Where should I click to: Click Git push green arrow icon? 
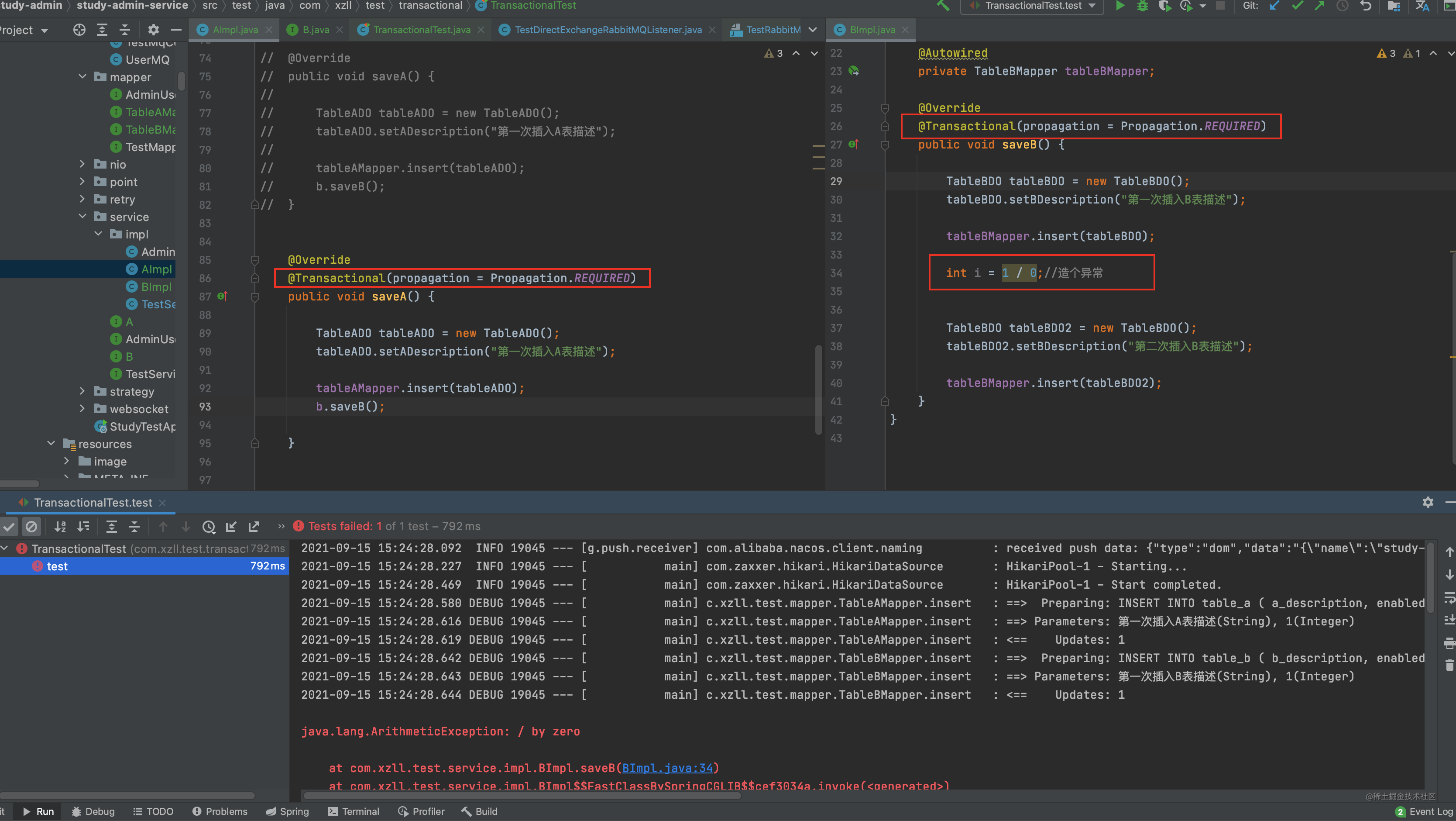[x=1320, y=6]
